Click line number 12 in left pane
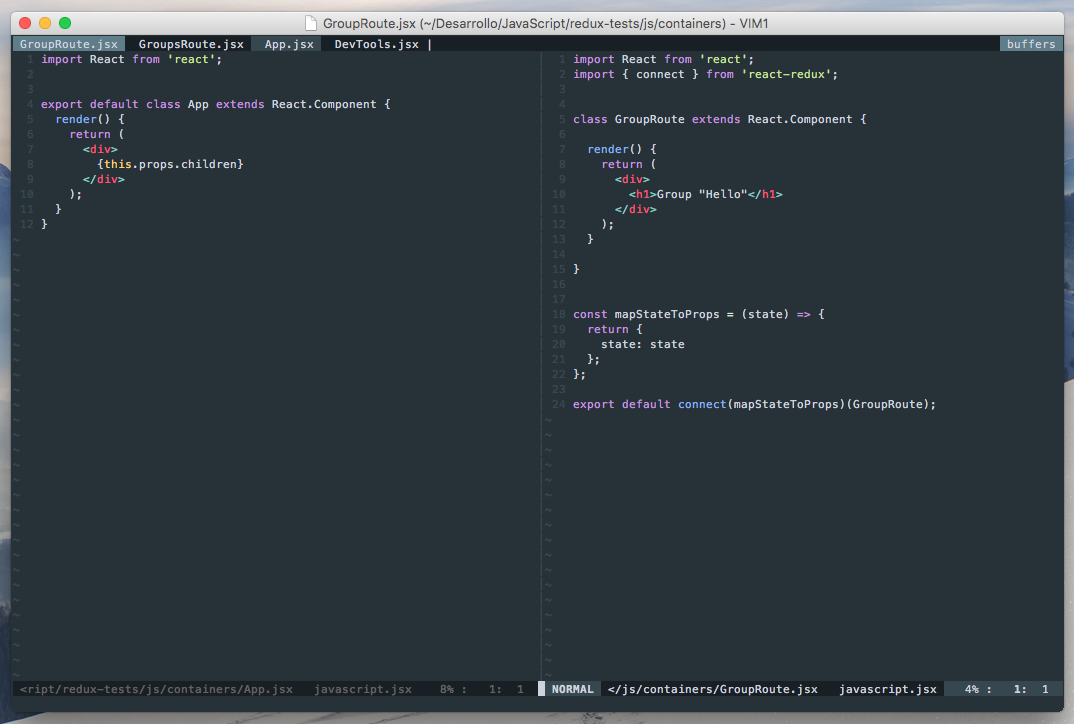 [27, 224]
